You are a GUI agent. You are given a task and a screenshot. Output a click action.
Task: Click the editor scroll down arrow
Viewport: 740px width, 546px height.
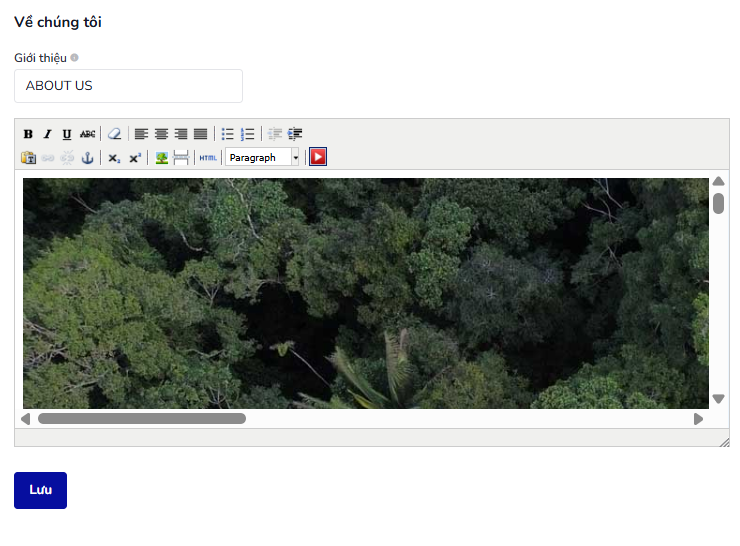coord(718,399)
